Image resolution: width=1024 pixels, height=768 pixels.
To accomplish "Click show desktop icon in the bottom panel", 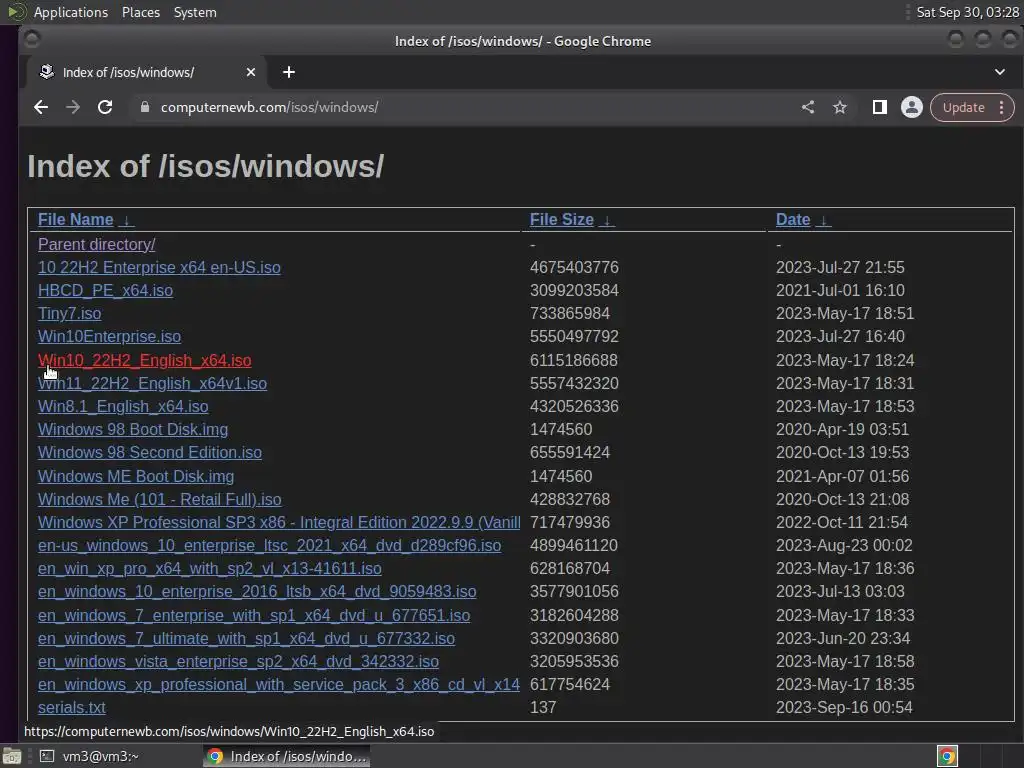I will point(12,756).
